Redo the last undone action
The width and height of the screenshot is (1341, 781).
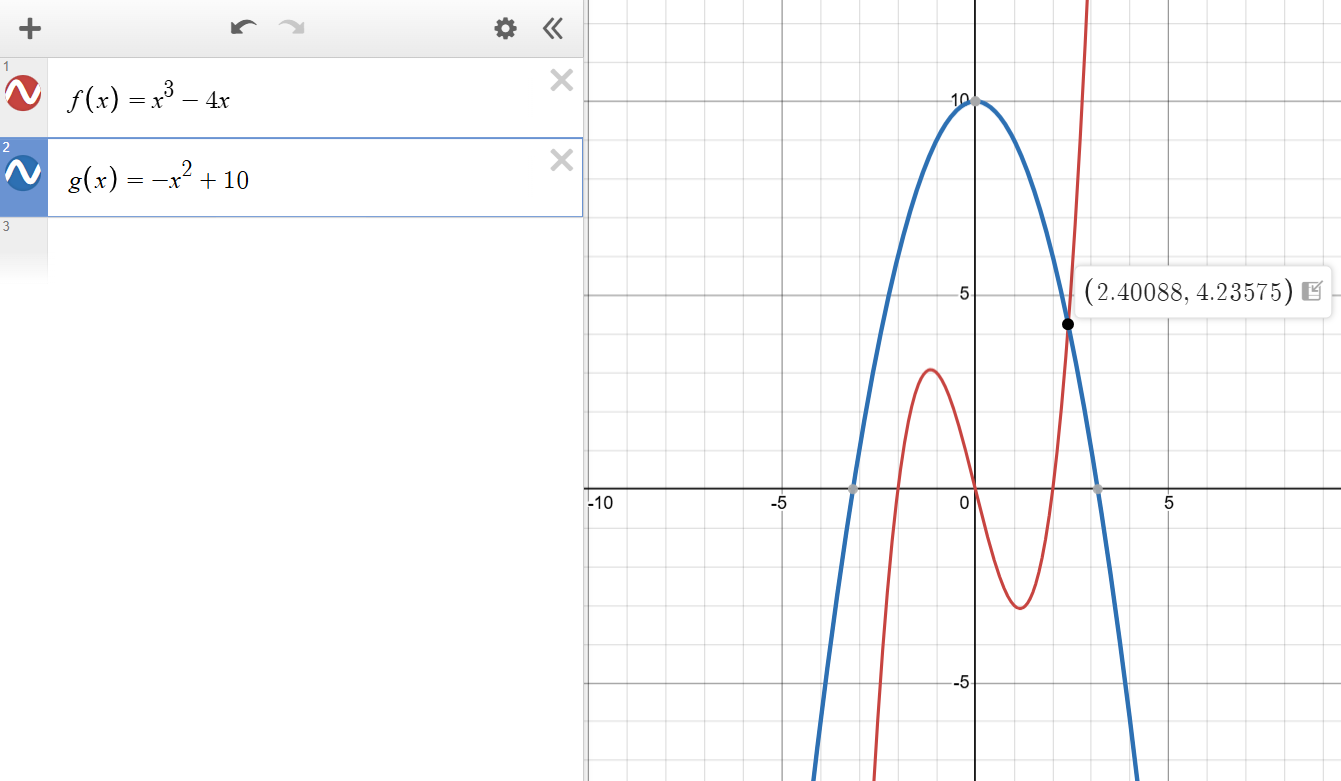[x=292, y=28]
